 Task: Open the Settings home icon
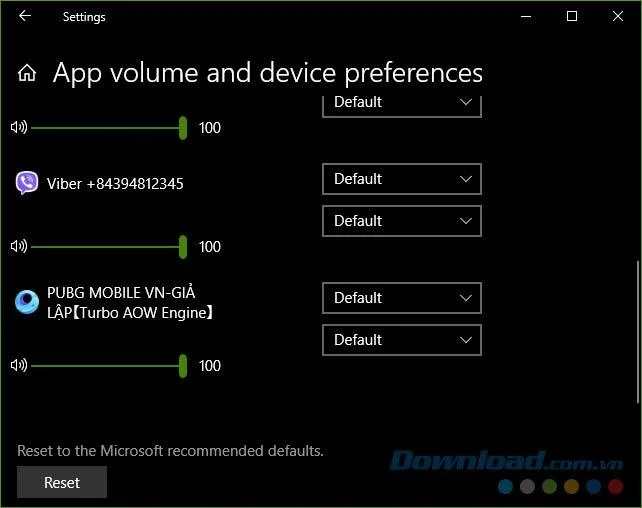coord(27,73)
